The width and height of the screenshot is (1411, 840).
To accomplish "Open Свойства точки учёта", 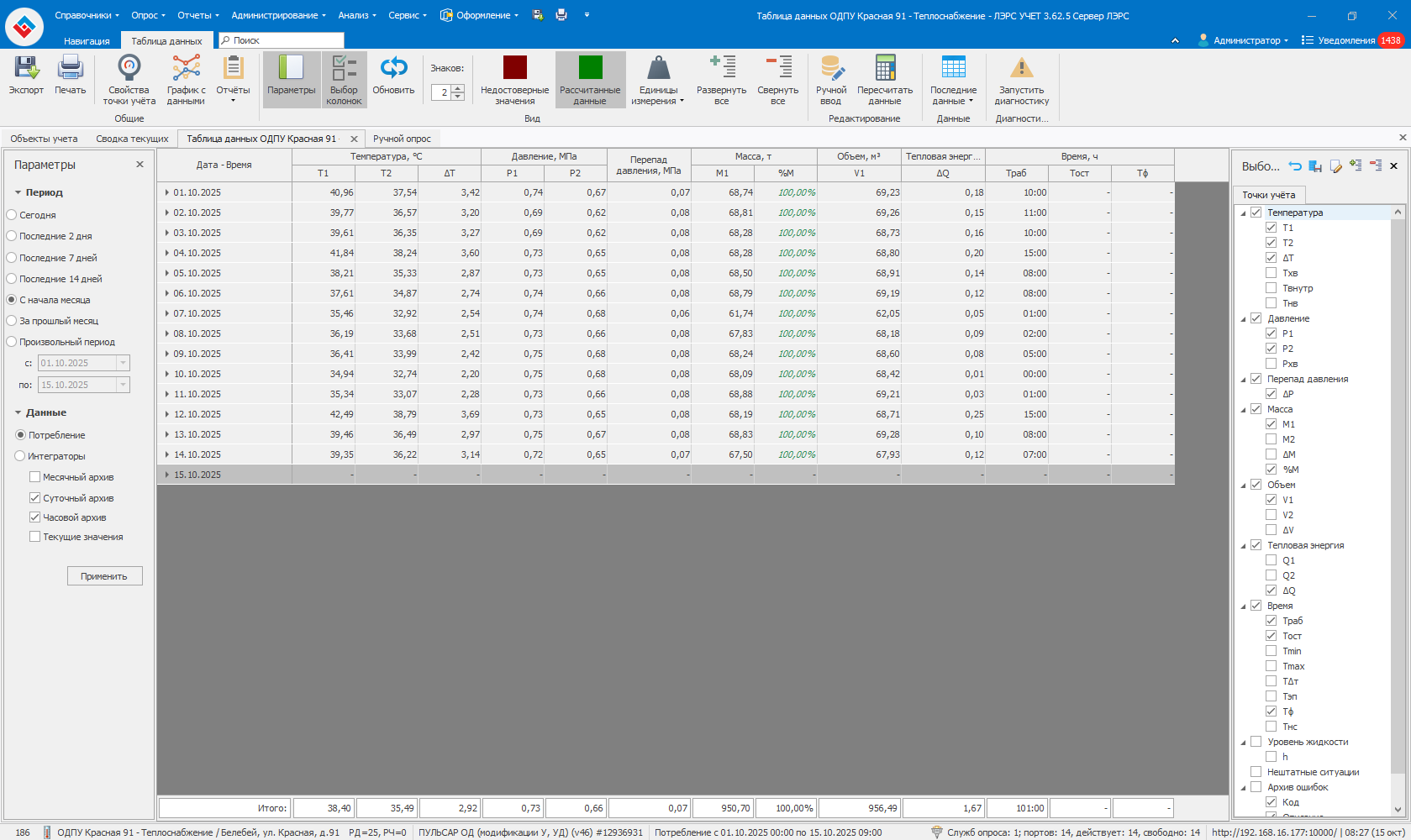I will tap(129, 69).
